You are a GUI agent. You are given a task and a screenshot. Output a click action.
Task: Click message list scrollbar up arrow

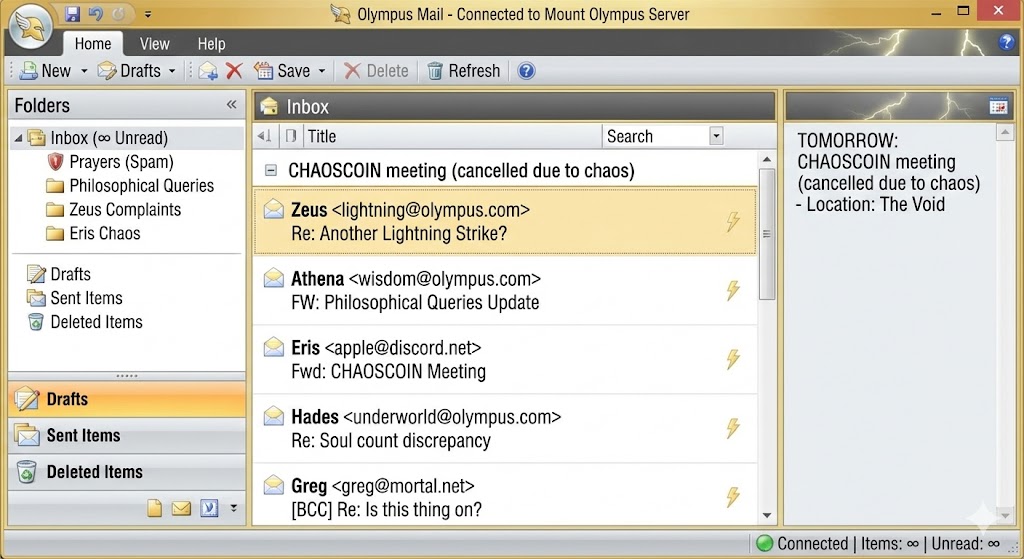tap(767, 159)
